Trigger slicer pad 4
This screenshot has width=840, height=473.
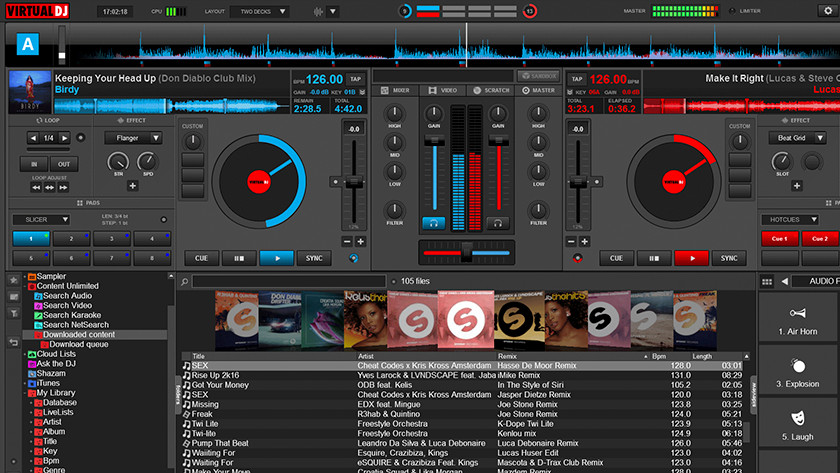coord(152,239)
